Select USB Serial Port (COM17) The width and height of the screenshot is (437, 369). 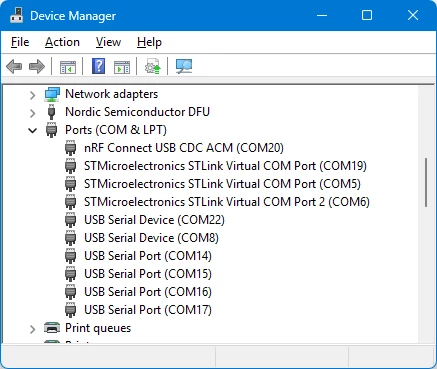point(148,310)
